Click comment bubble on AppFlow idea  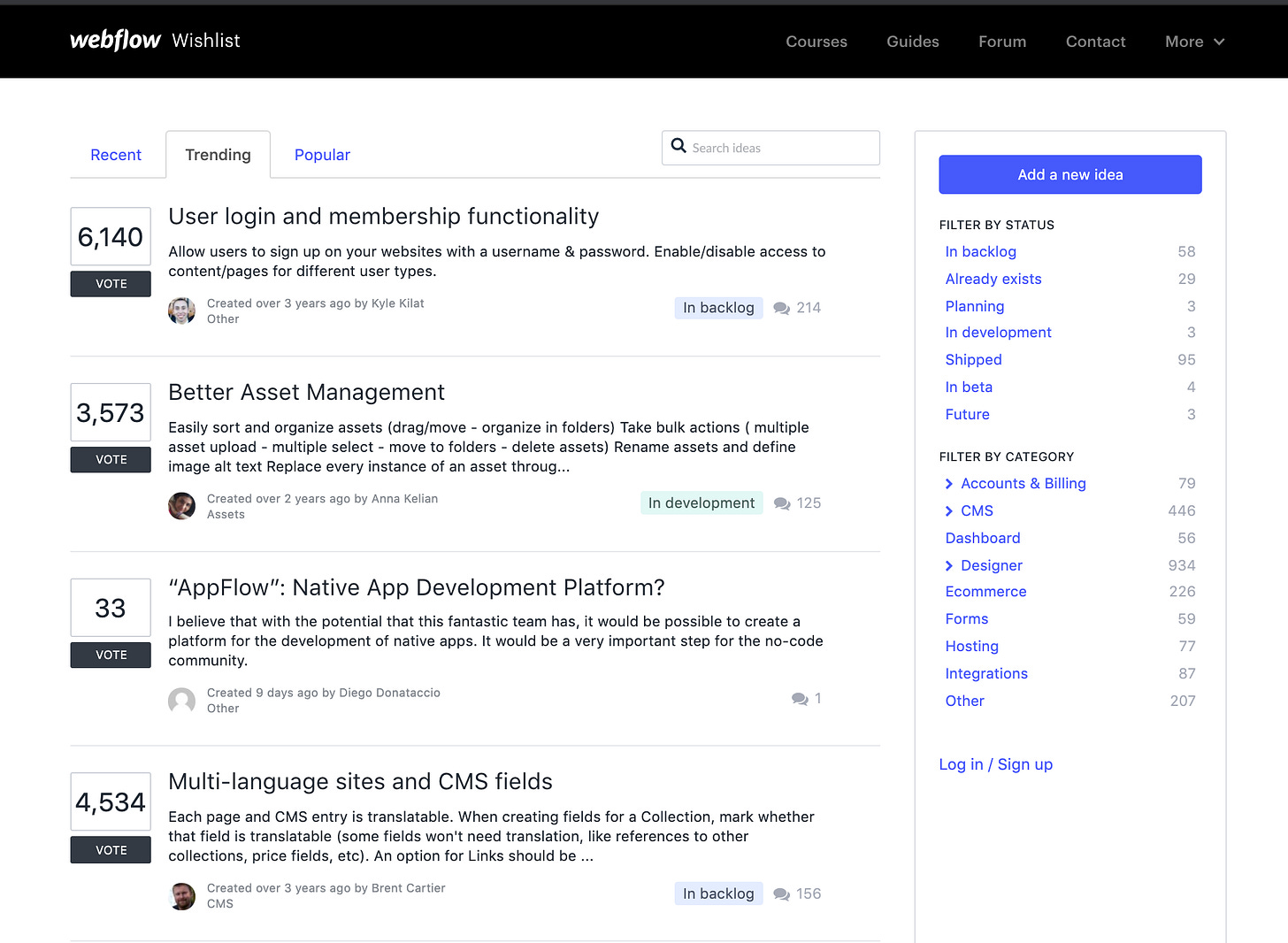(800, 699)
